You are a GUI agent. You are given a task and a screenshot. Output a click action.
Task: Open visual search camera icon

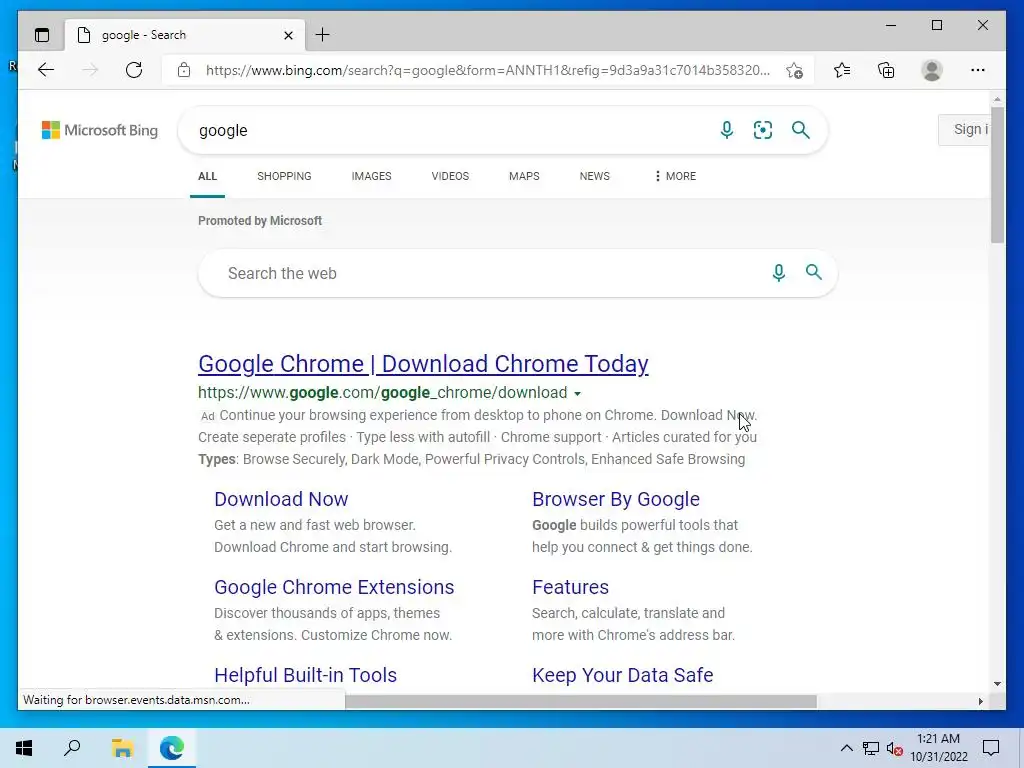[x=763, y=130]
